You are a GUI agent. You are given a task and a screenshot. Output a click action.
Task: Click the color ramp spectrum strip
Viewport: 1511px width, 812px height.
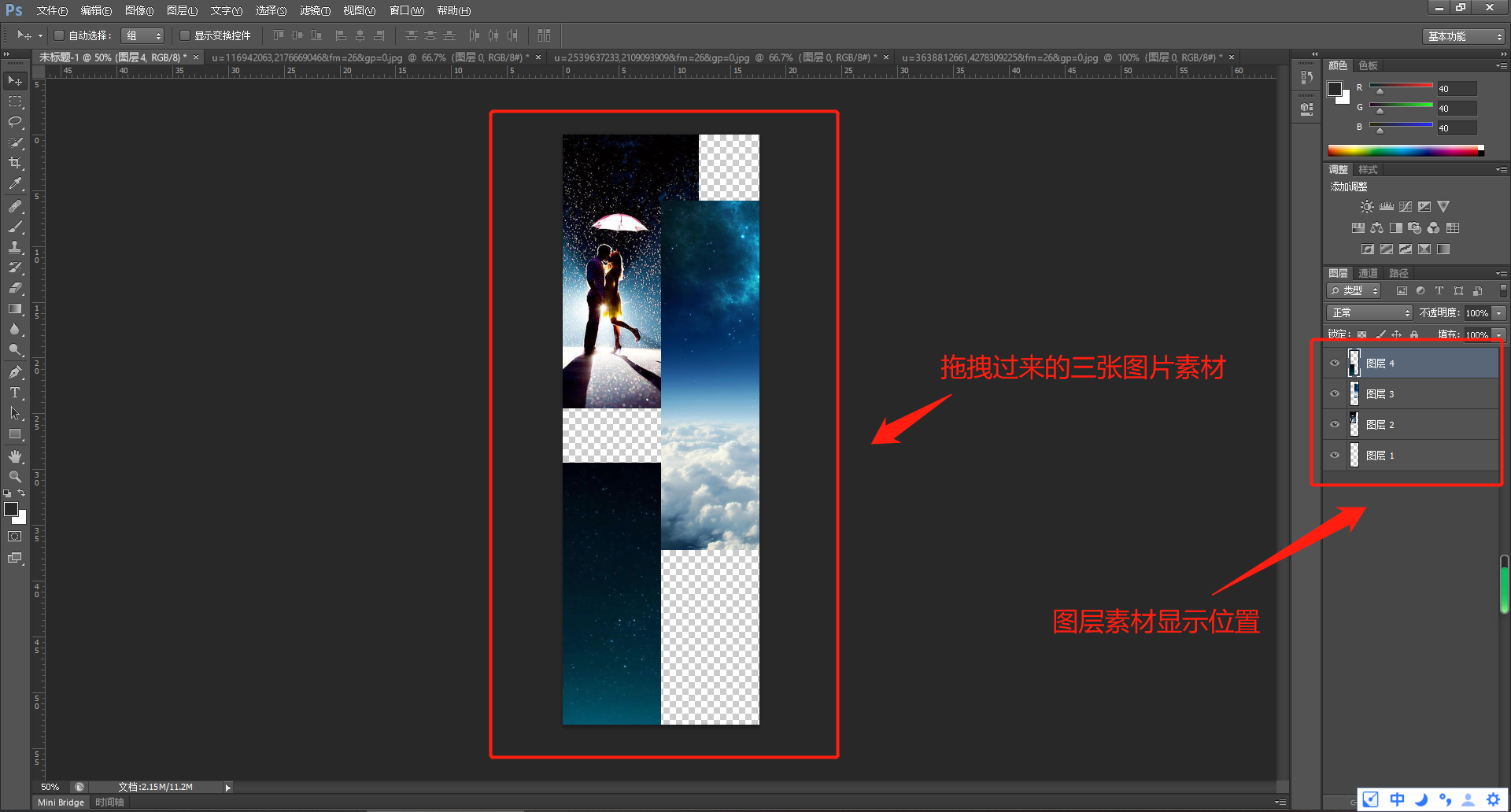click(1405, 149)
